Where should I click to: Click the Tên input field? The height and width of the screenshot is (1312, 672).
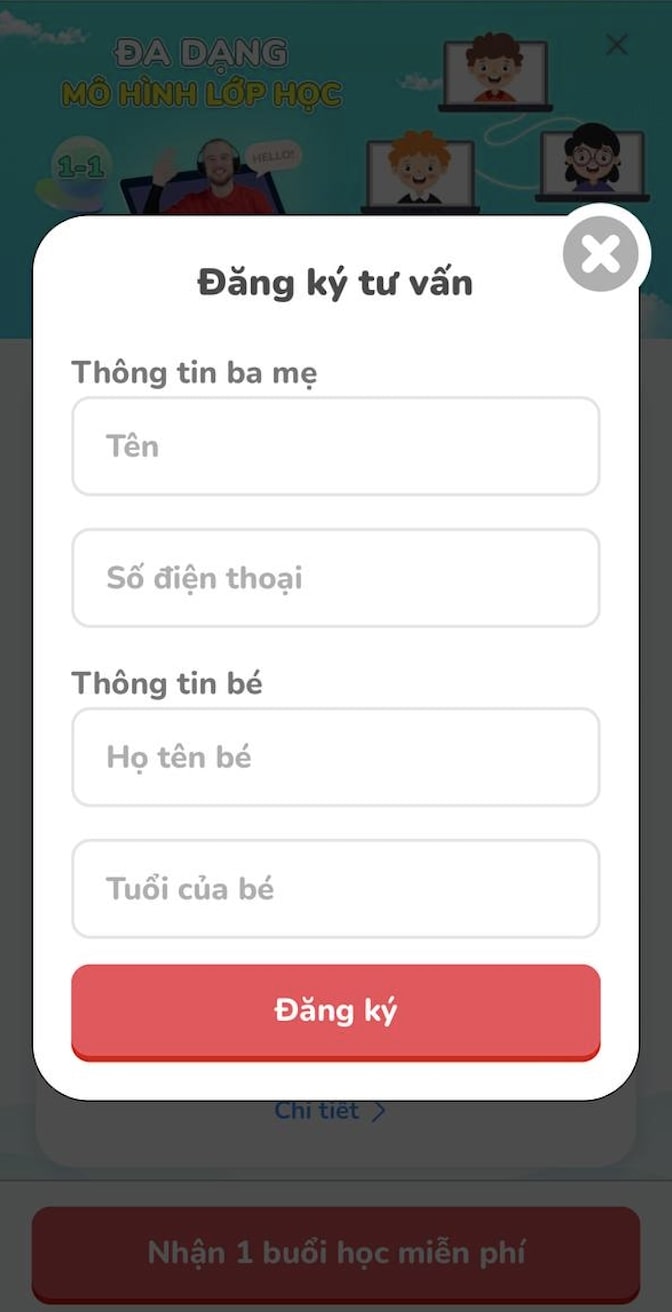click(336, 446)
